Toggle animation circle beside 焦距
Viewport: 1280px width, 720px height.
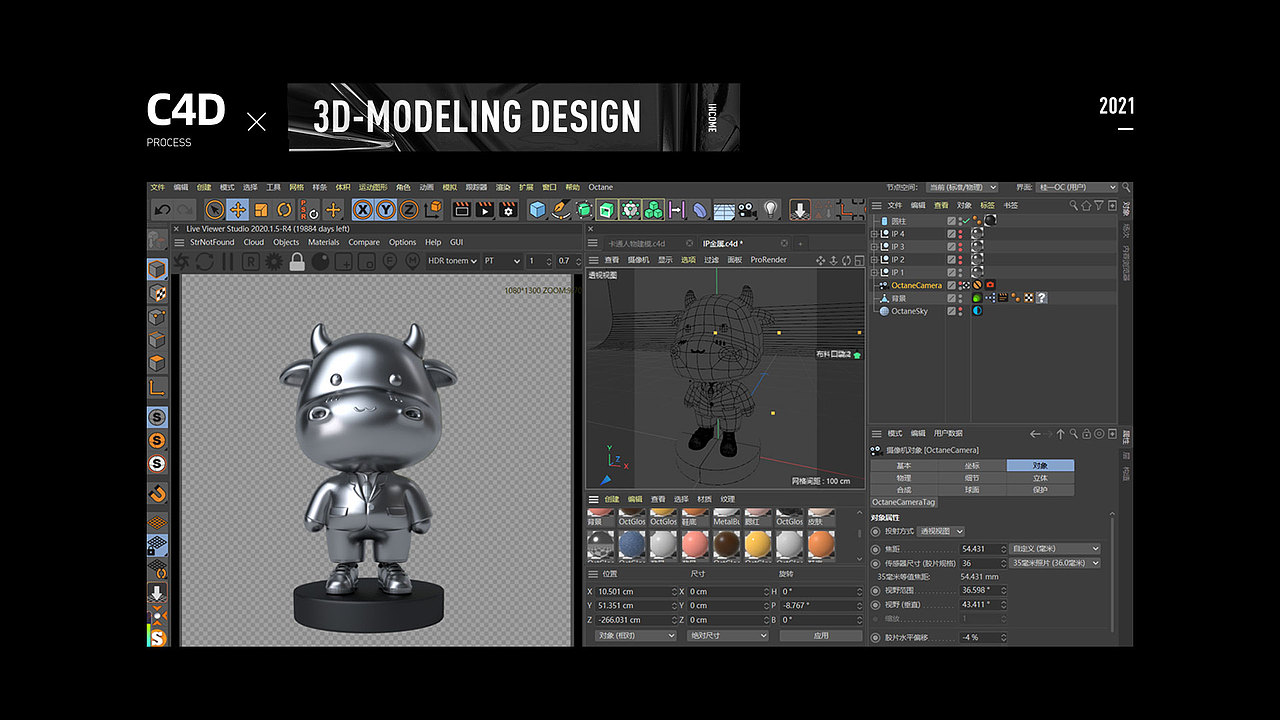click(876, 549)
